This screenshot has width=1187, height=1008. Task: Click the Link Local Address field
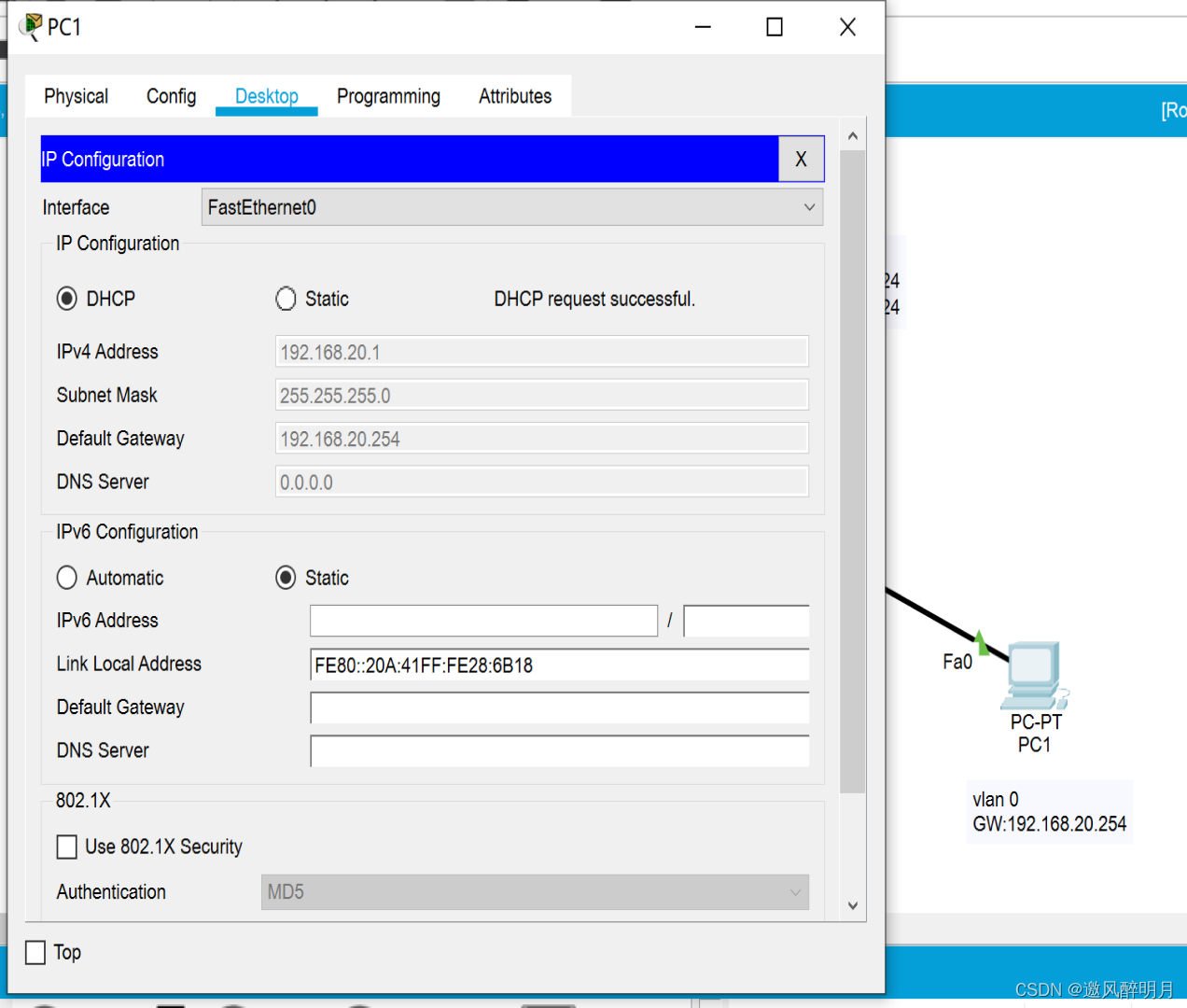pos(558,665)
